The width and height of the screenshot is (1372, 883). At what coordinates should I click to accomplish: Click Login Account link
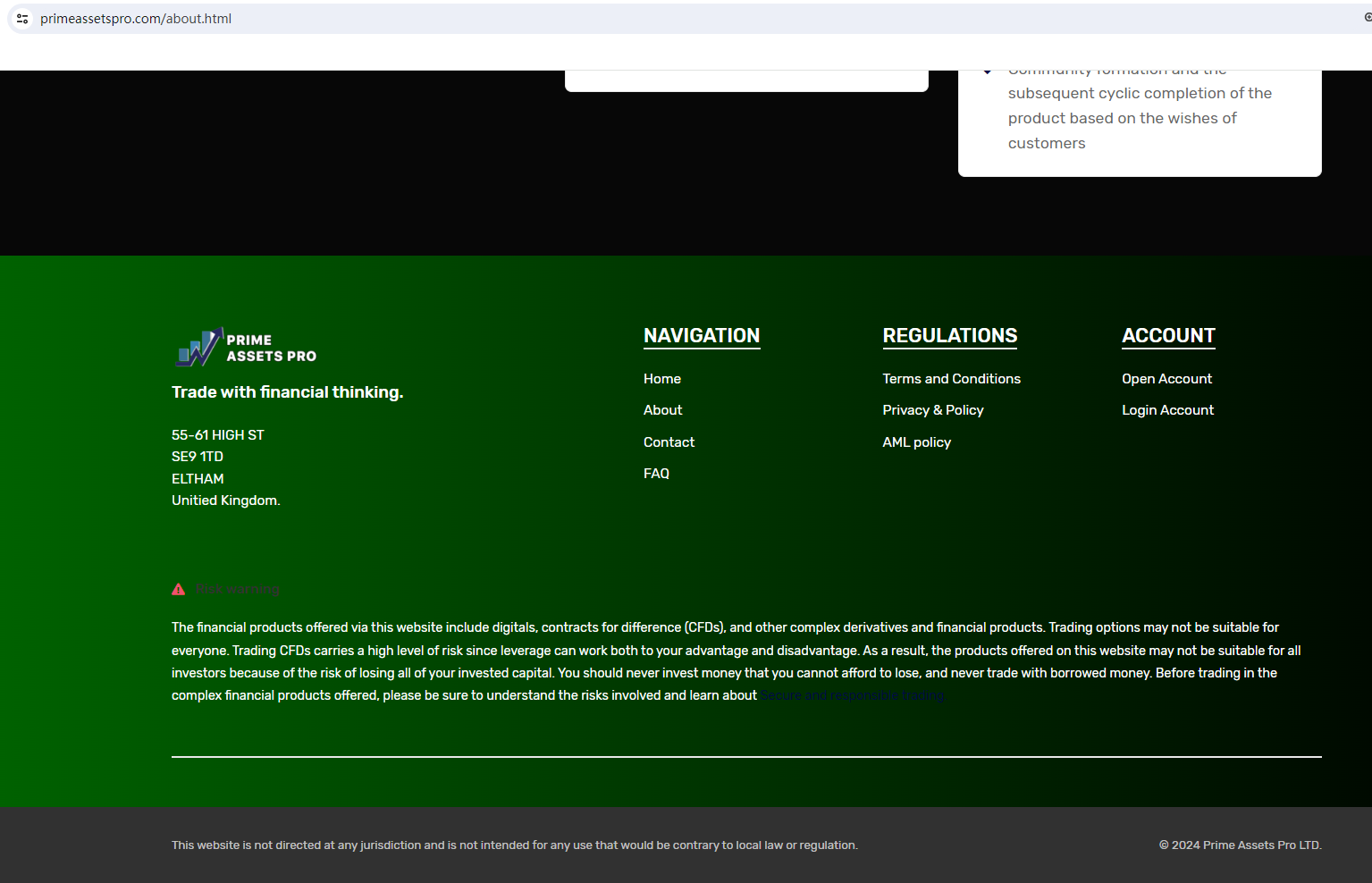(1167, 410)
